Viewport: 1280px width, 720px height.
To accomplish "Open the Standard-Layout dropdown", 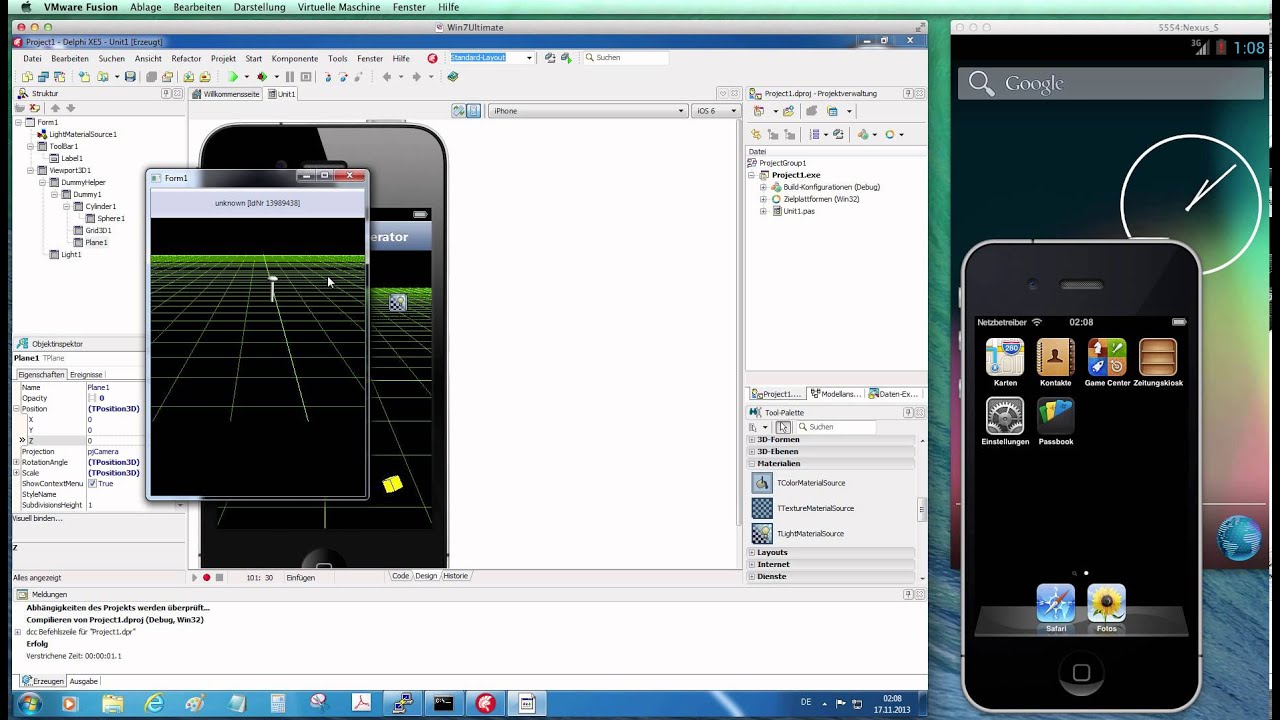I will pos(529,58).
